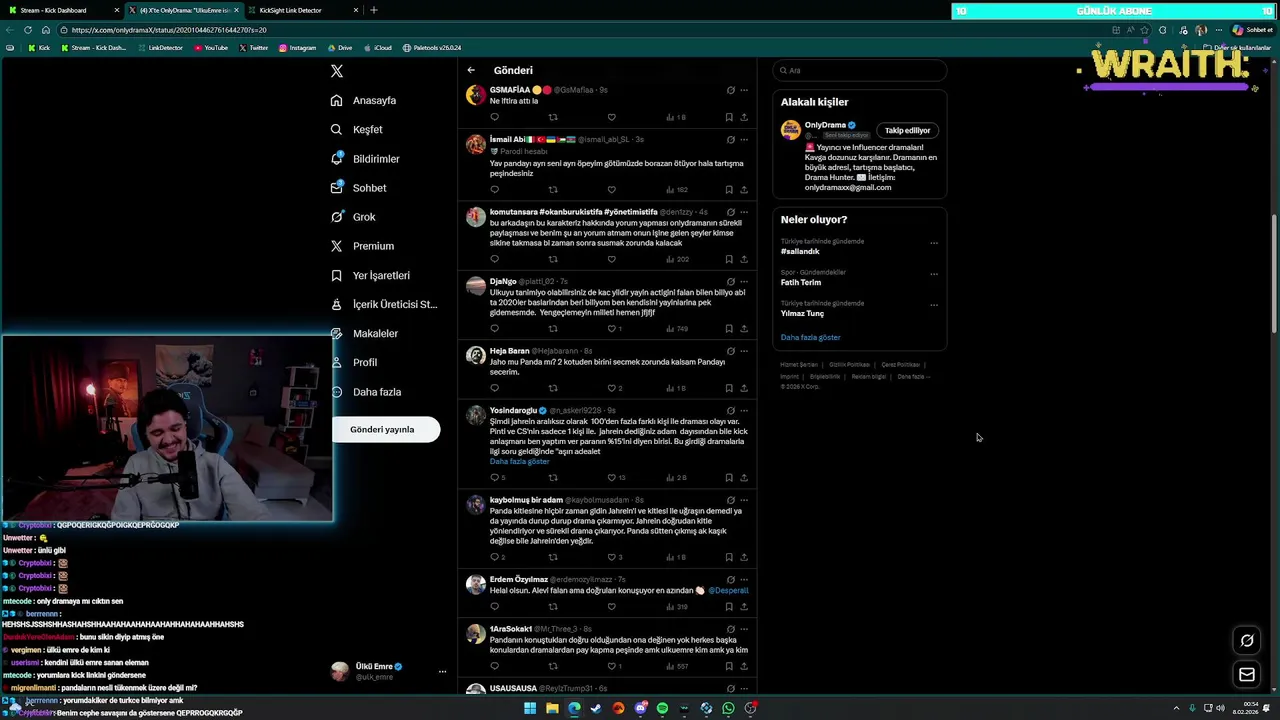Click the Gönderi yayınla button
Screen dimensions: 1280x720
point(385,429)
